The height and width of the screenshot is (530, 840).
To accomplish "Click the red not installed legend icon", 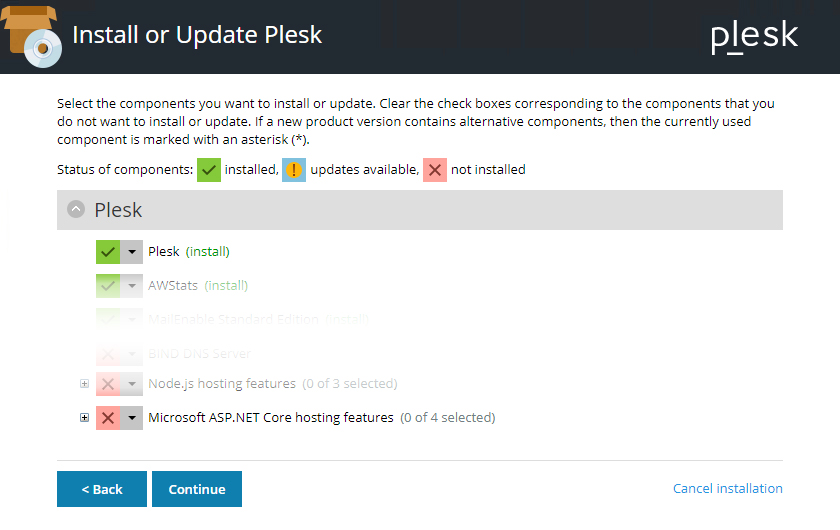I will (x=435, y=169).
